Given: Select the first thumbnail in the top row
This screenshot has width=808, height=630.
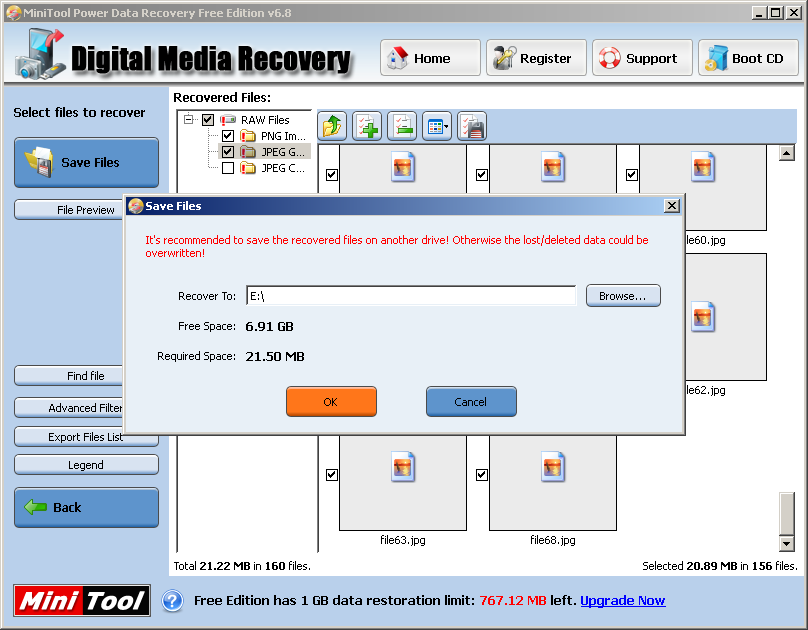Looking at the screenshot, I should click(x=403, y=169).
